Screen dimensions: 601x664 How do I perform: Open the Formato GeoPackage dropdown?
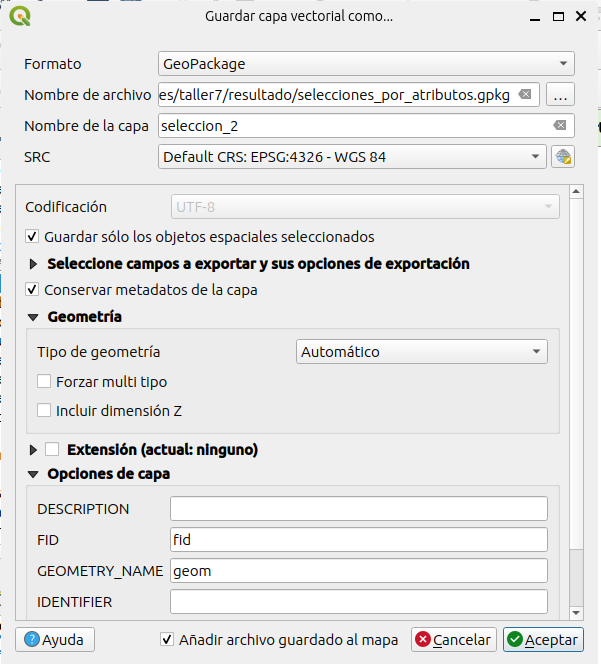click(366, 64)
